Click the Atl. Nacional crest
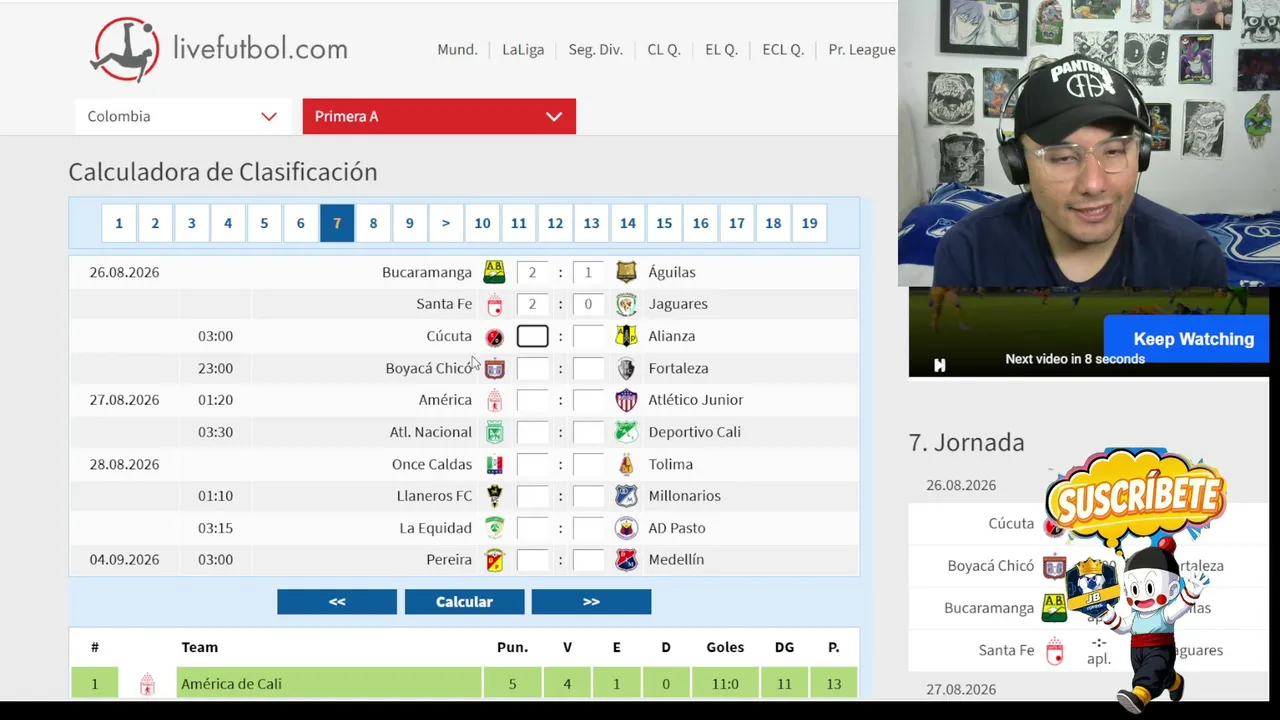This screenshot has width=1280, height=720. point(494,432)
